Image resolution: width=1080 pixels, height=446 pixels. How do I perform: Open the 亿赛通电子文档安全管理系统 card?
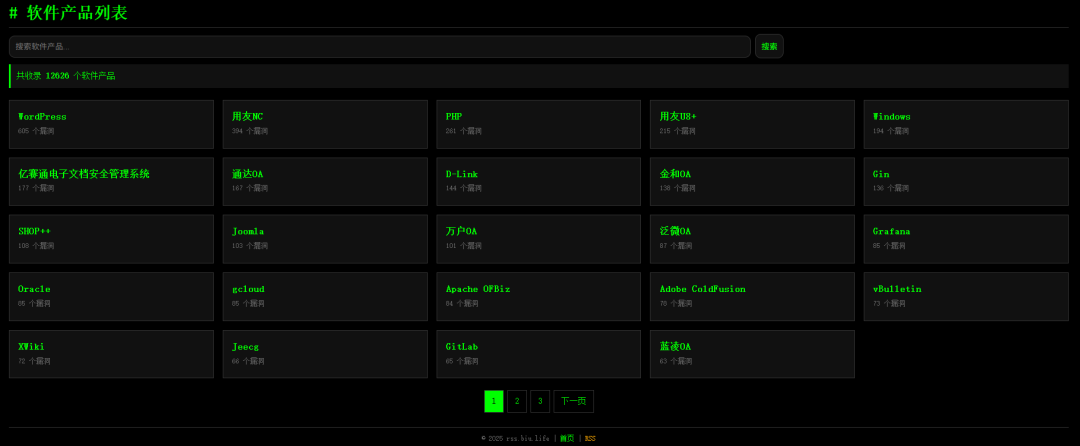tap(112, 182)
